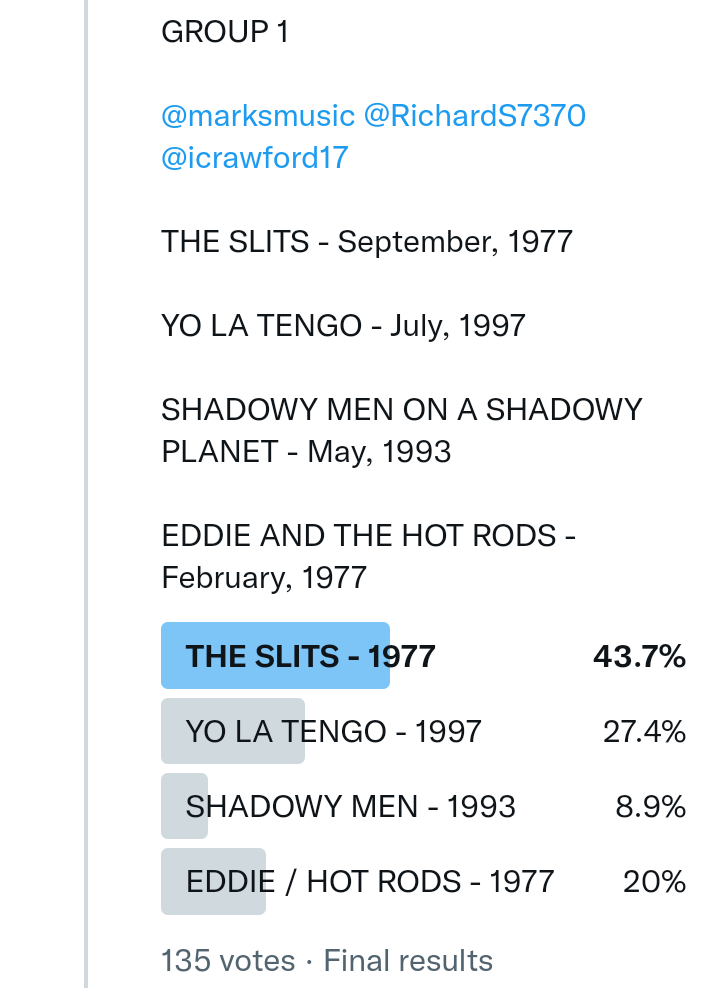This screenshot has width=720, height=988.
Task: Click the 8.9% poll result percentage
Action: point(650,807)
